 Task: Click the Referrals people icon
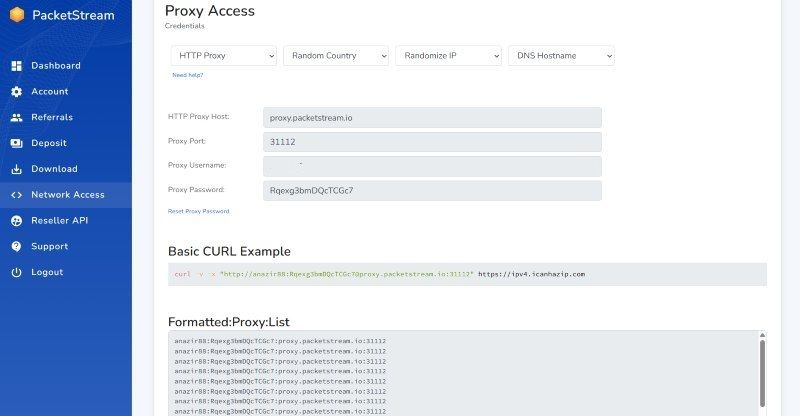click(x=16, y=117)
